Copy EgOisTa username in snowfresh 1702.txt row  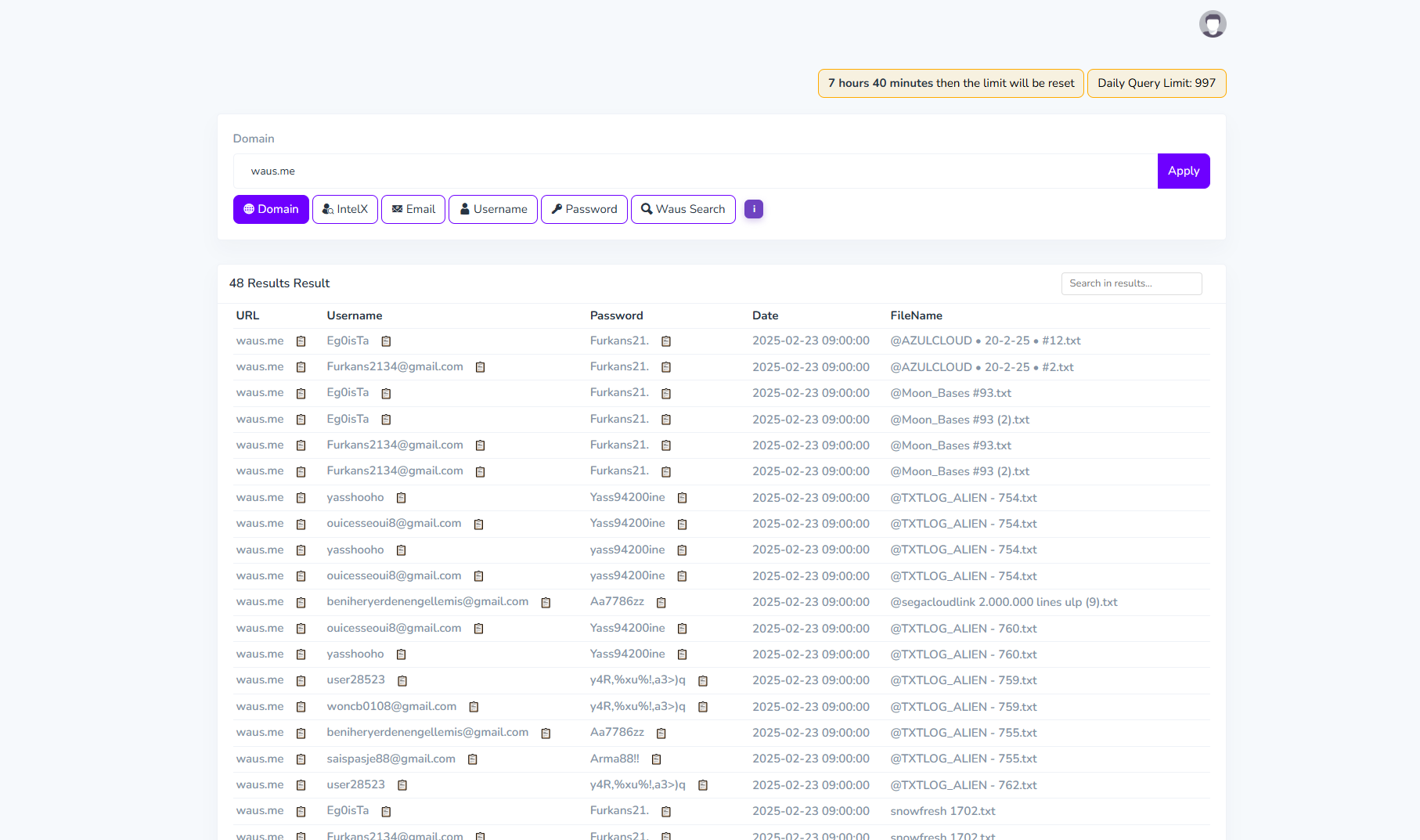(386, 812)
